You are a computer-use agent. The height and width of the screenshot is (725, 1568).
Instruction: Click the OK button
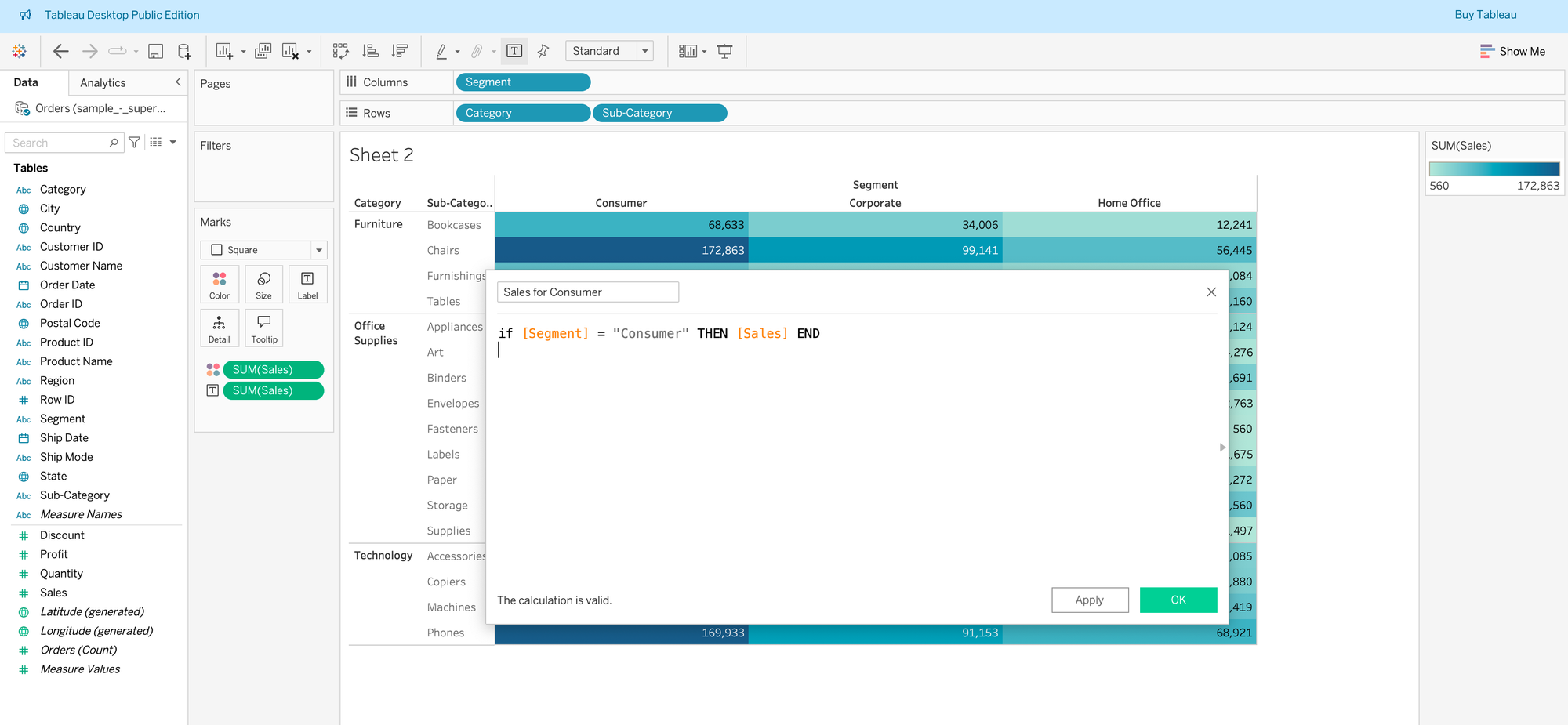tap(1178, 600)
